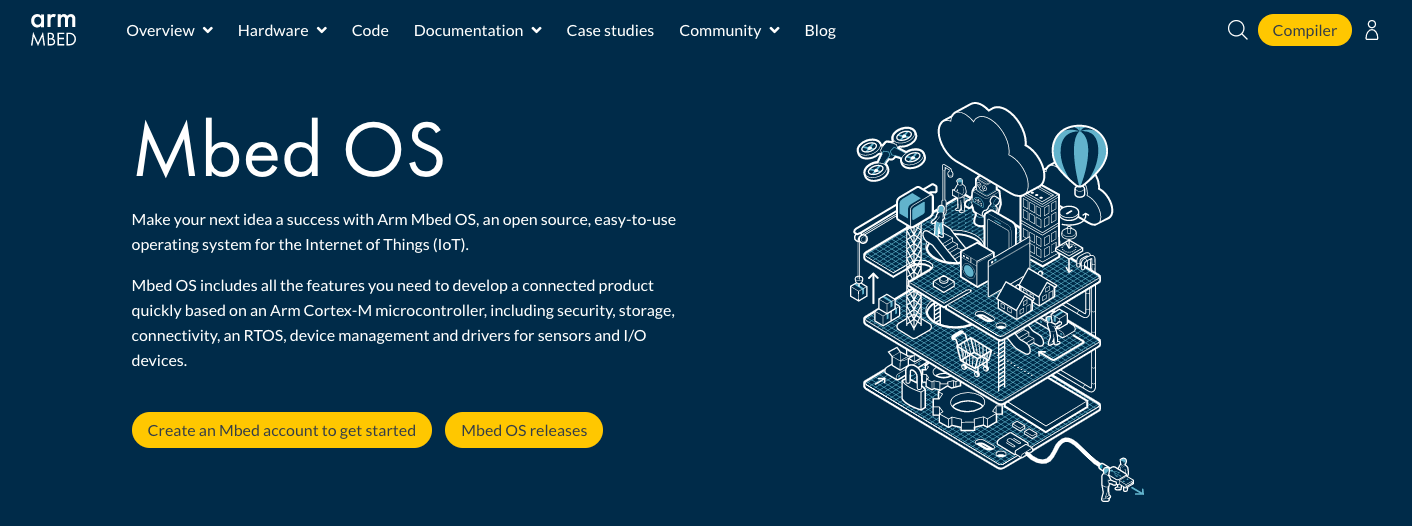The height and width of the screenshot is (526, 1412).
Task: Click the quadcopter drone in illustration
Action: [x=888, y=154]
